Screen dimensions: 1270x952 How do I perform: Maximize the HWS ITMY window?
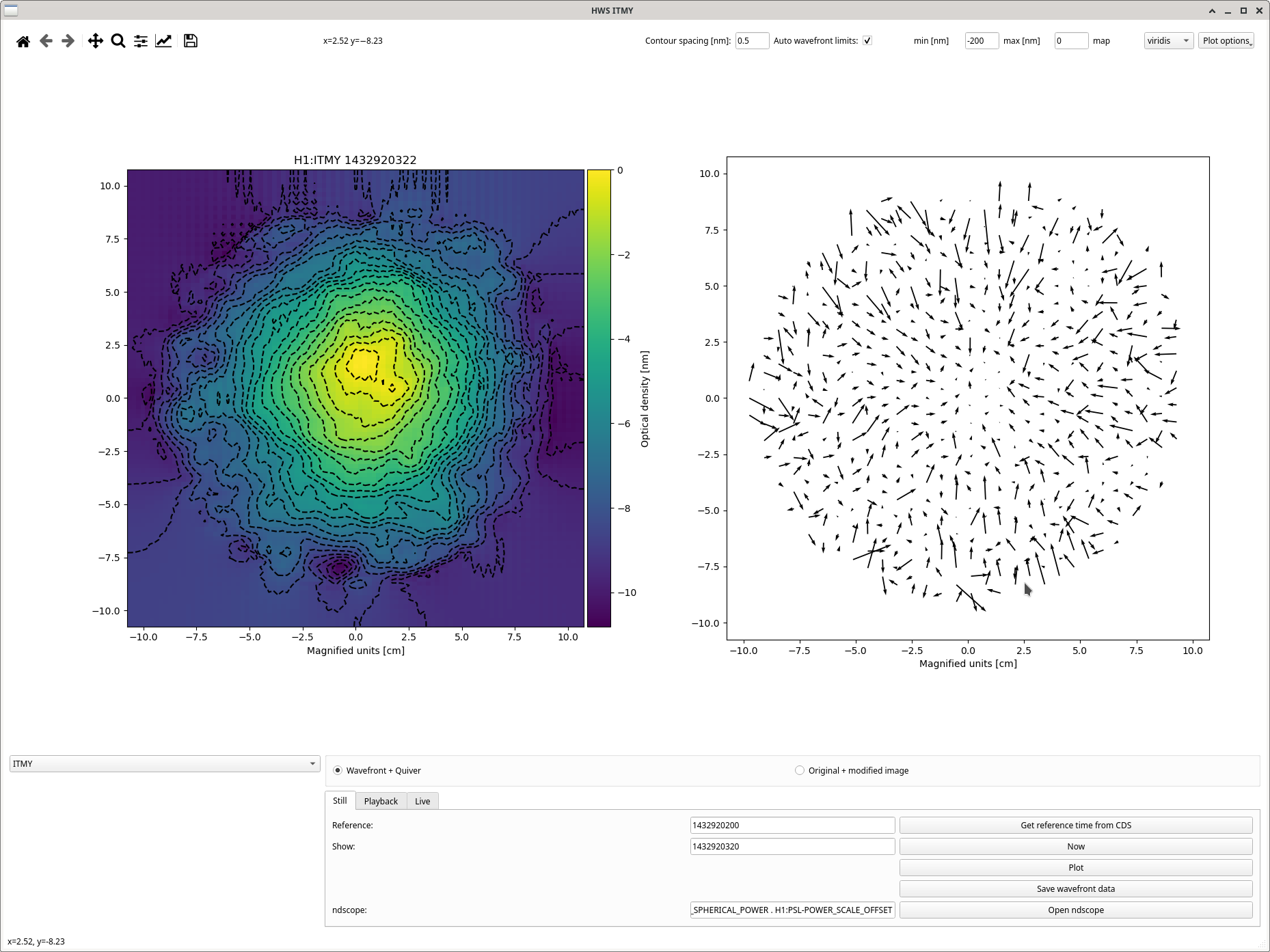(1243, 10)
